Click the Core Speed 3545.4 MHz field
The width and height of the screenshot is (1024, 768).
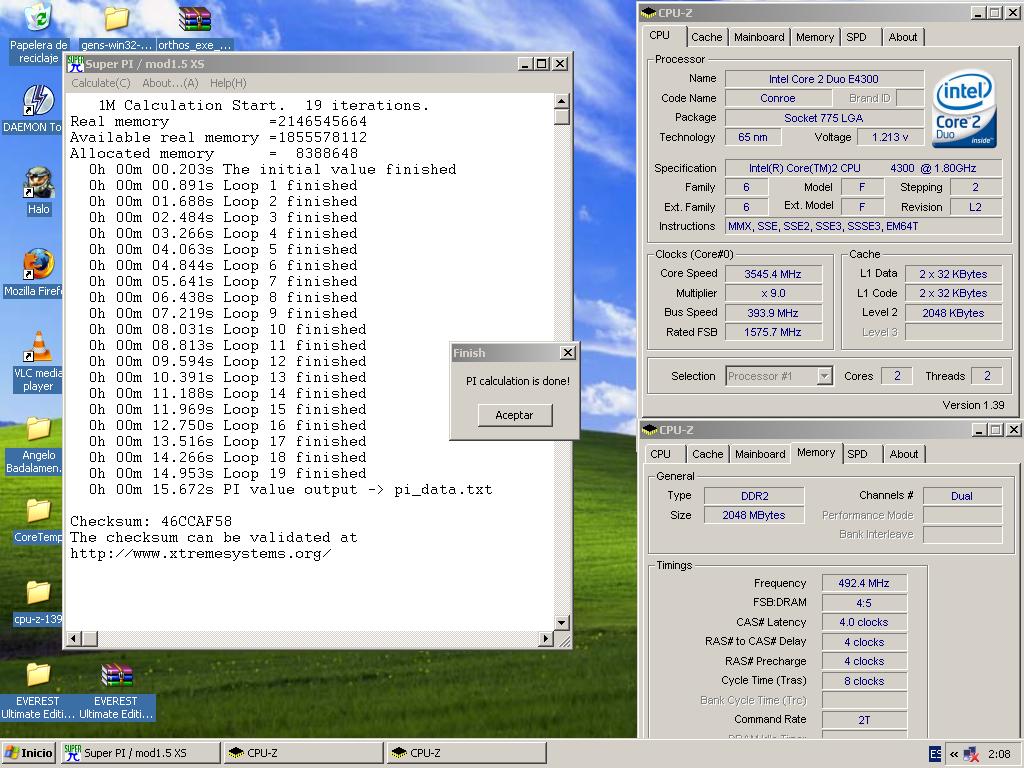[773, 274]
